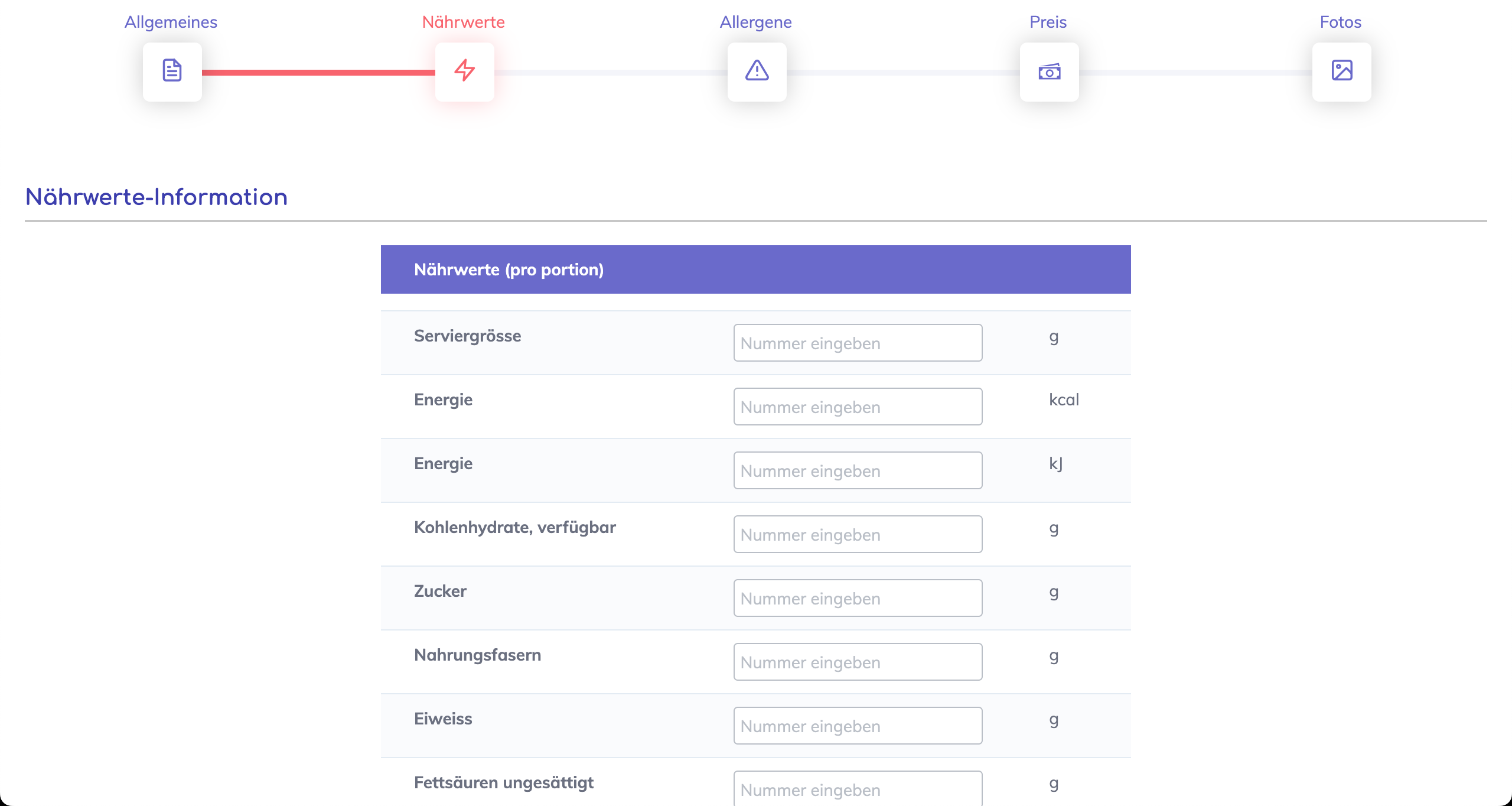Click the Zucker number input

coord(858,598)
